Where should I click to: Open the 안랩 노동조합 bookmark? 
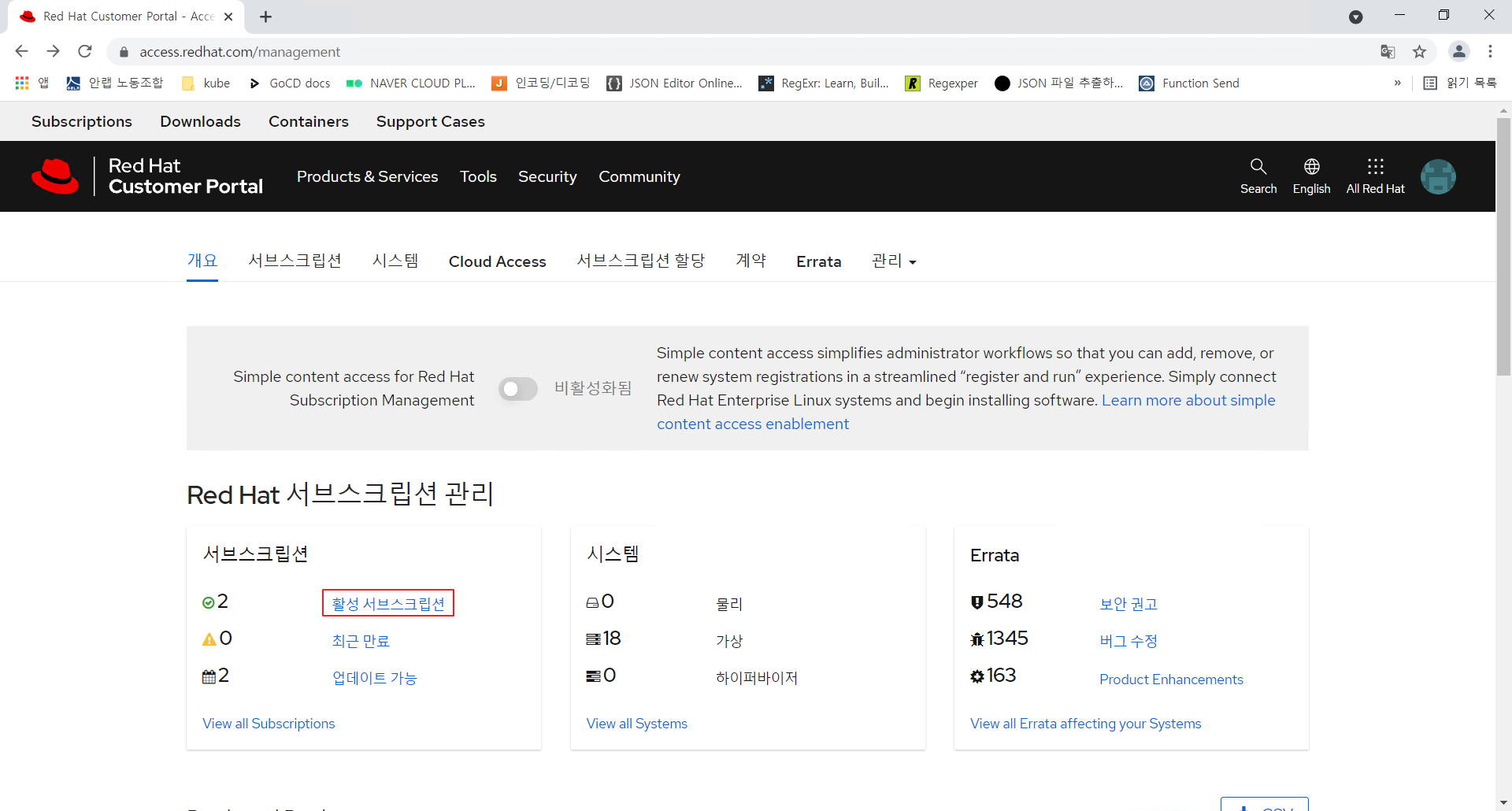coord(115,83)
